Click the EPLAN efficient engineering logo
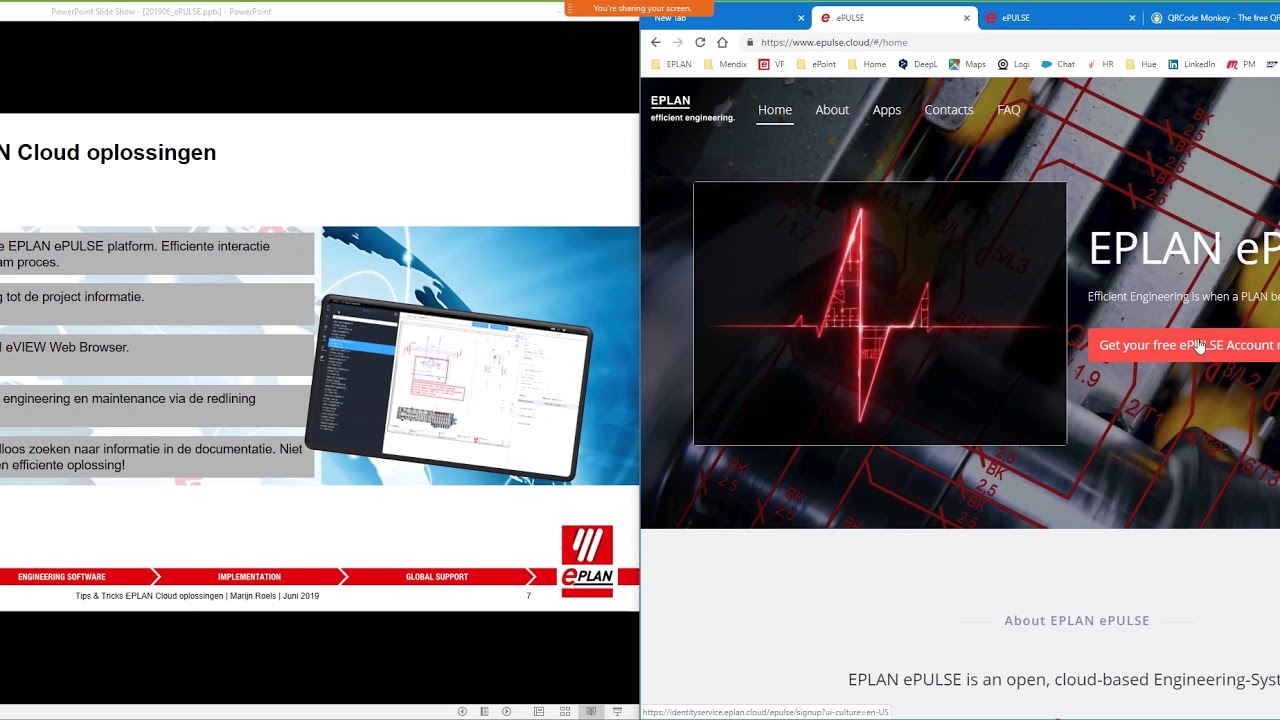 tap(692, 108)
